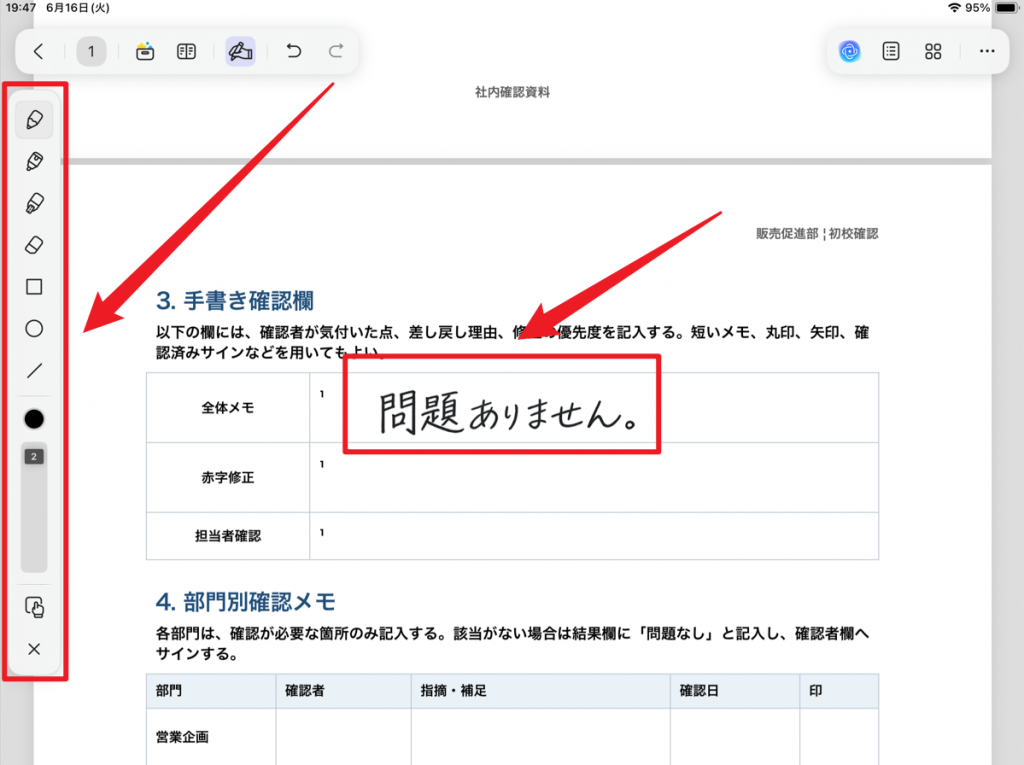Open the more options ellipsis menu
The width and height of the screenshot is (1024, 765).
(987, 51)
